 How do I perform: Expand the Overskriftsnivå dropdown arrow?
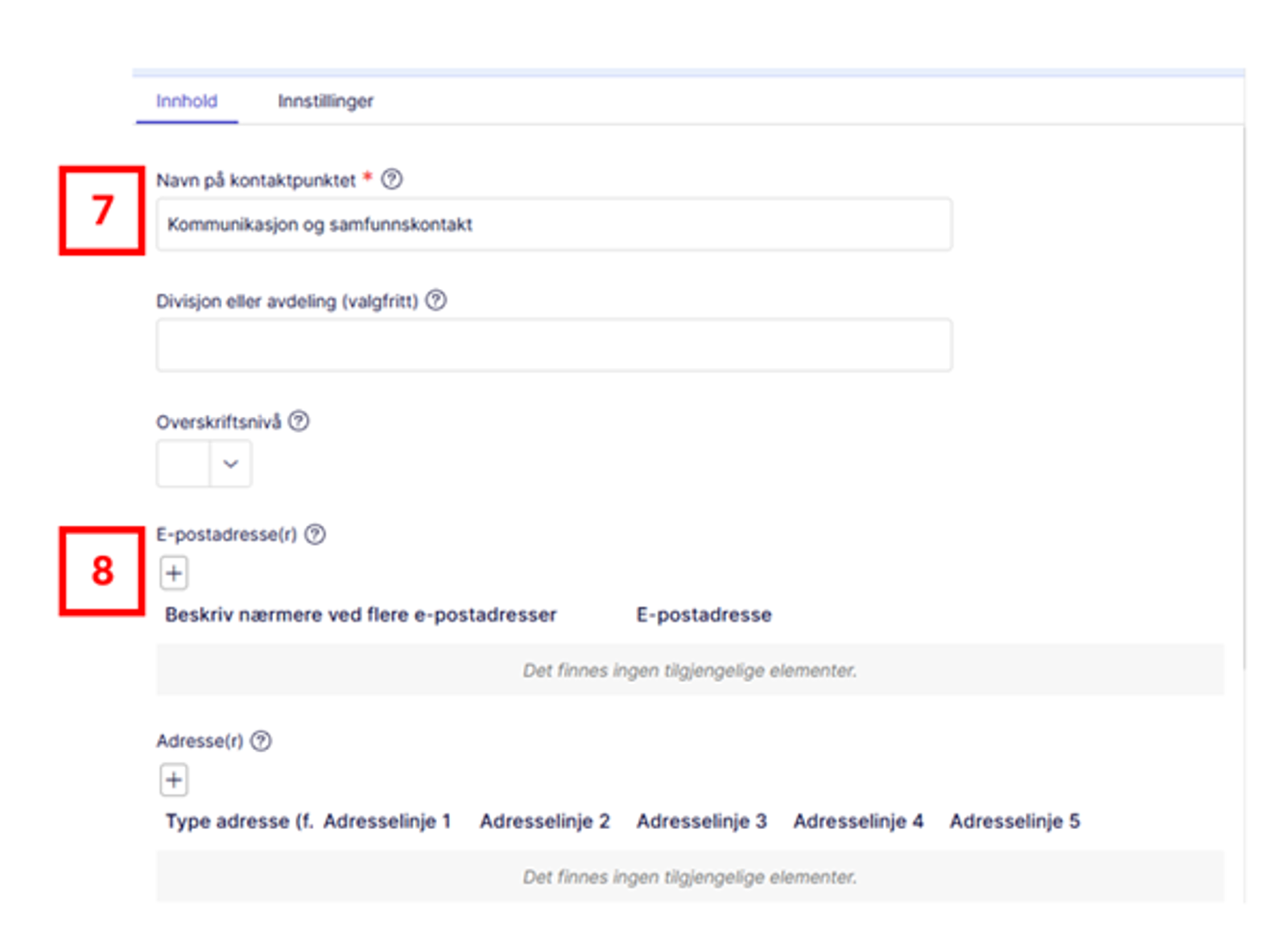coord(231,464)
